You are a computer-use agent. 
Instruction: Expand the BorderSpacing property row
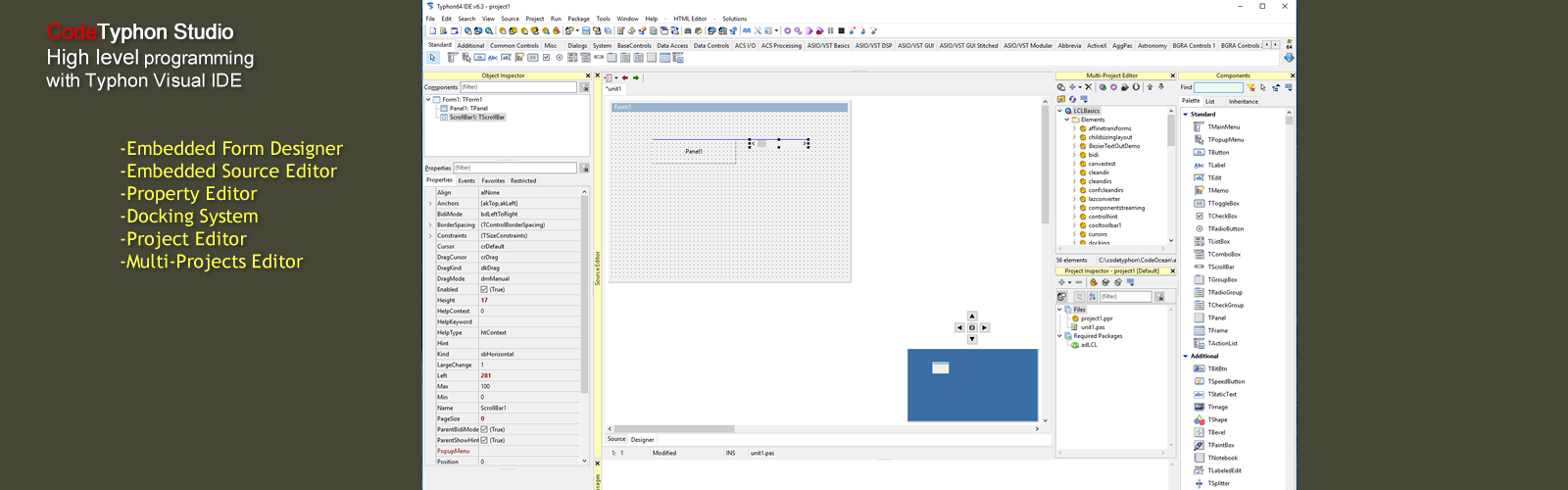click(429, 225)
